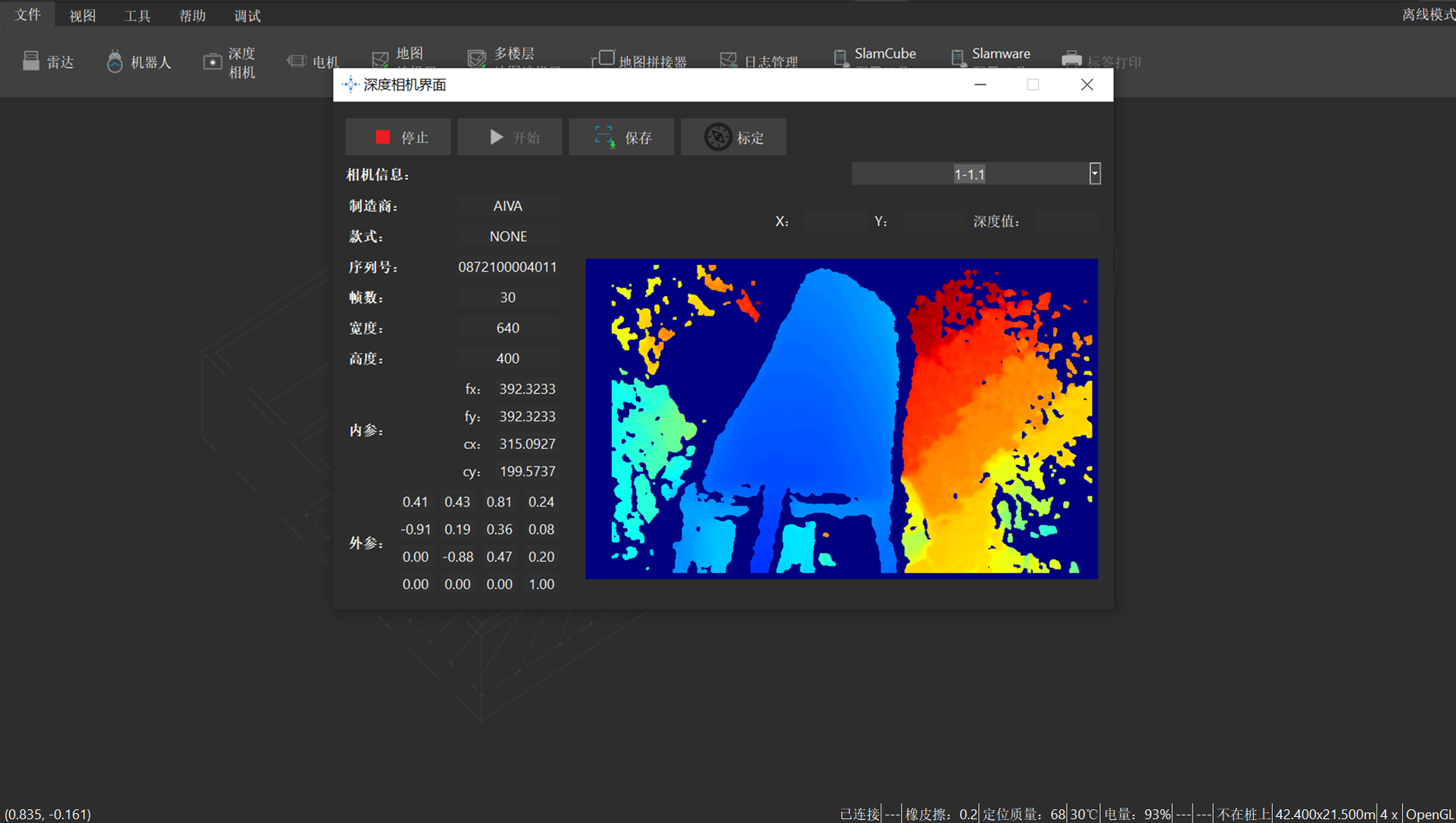The width and height of the screenshot is (1456, 823).
Task: Select the 深度相机 depth camera tool
Action: (x=229, y=61)
